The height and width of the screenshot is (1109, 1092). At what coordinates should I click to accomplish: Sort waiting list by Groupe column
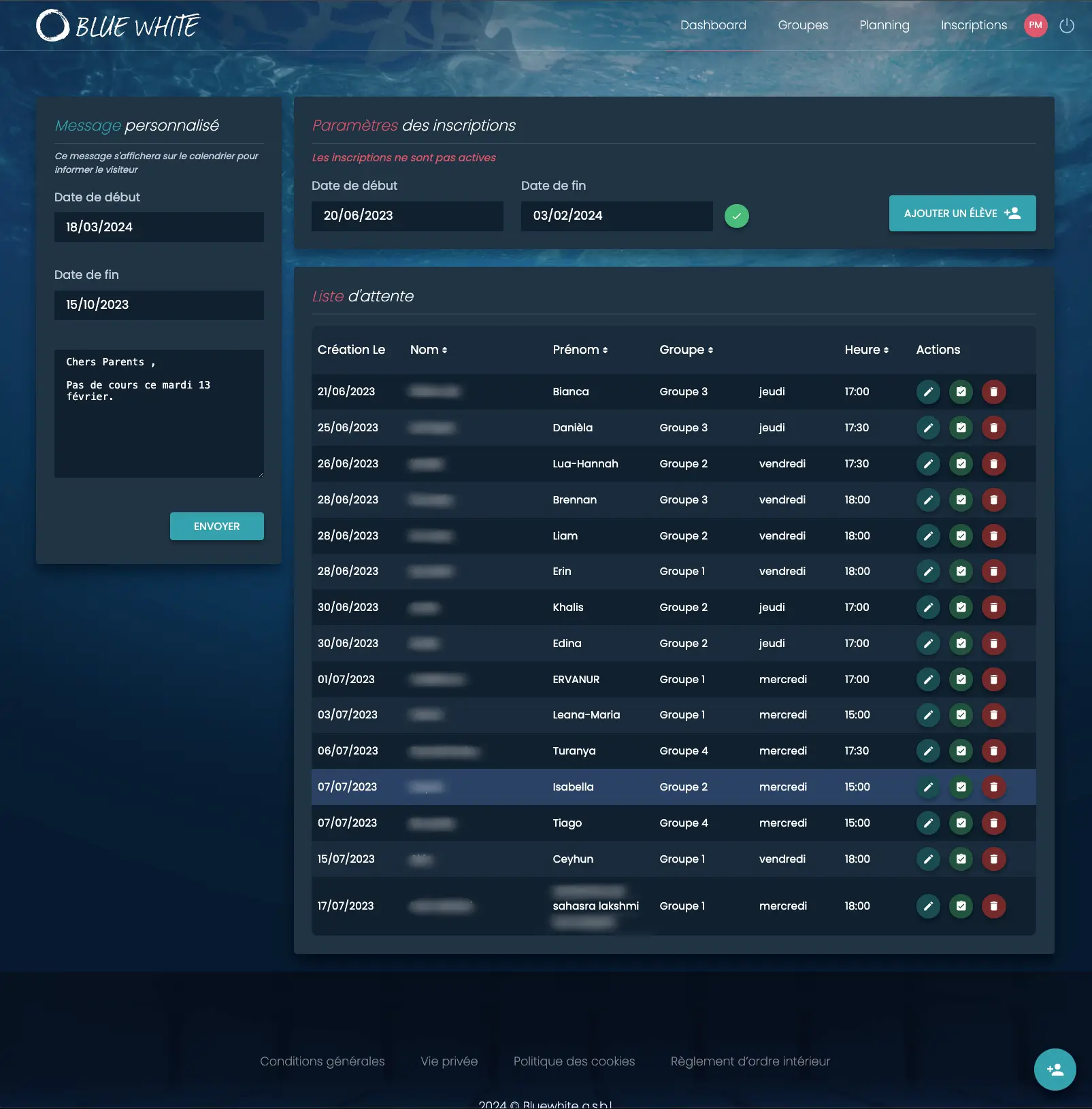[686, 350]
